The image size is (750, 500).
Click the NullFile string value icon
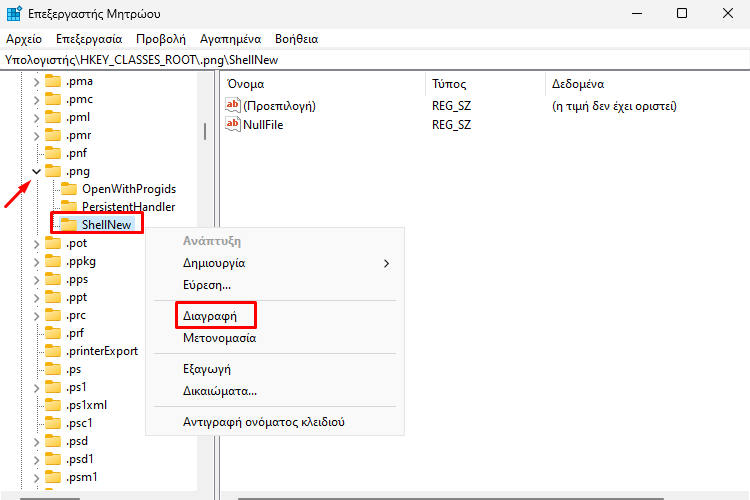coord(233,124)
